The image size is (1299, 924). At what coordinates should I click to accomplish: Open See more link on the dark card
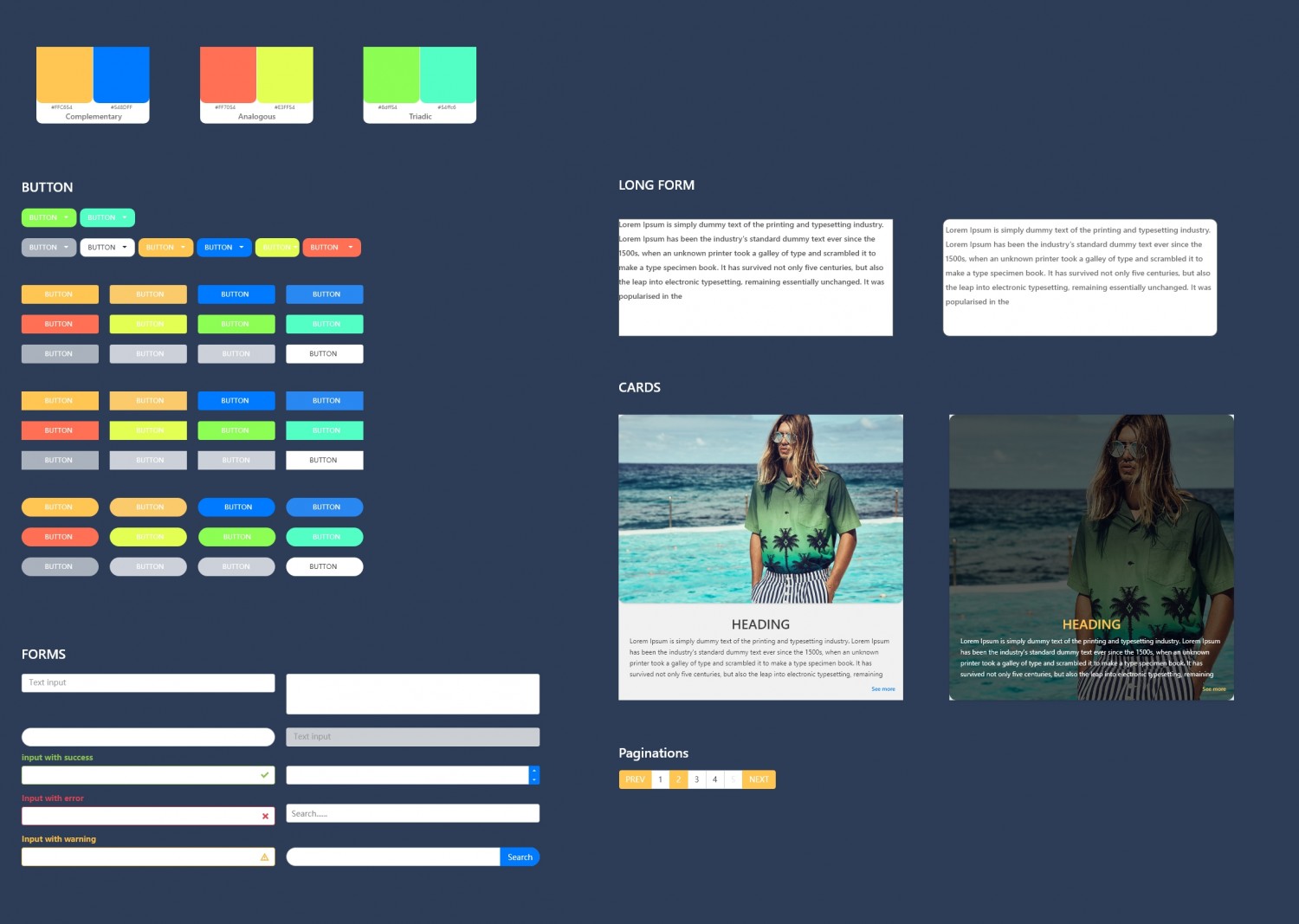pyautogui.click(x=1214, y=689)
